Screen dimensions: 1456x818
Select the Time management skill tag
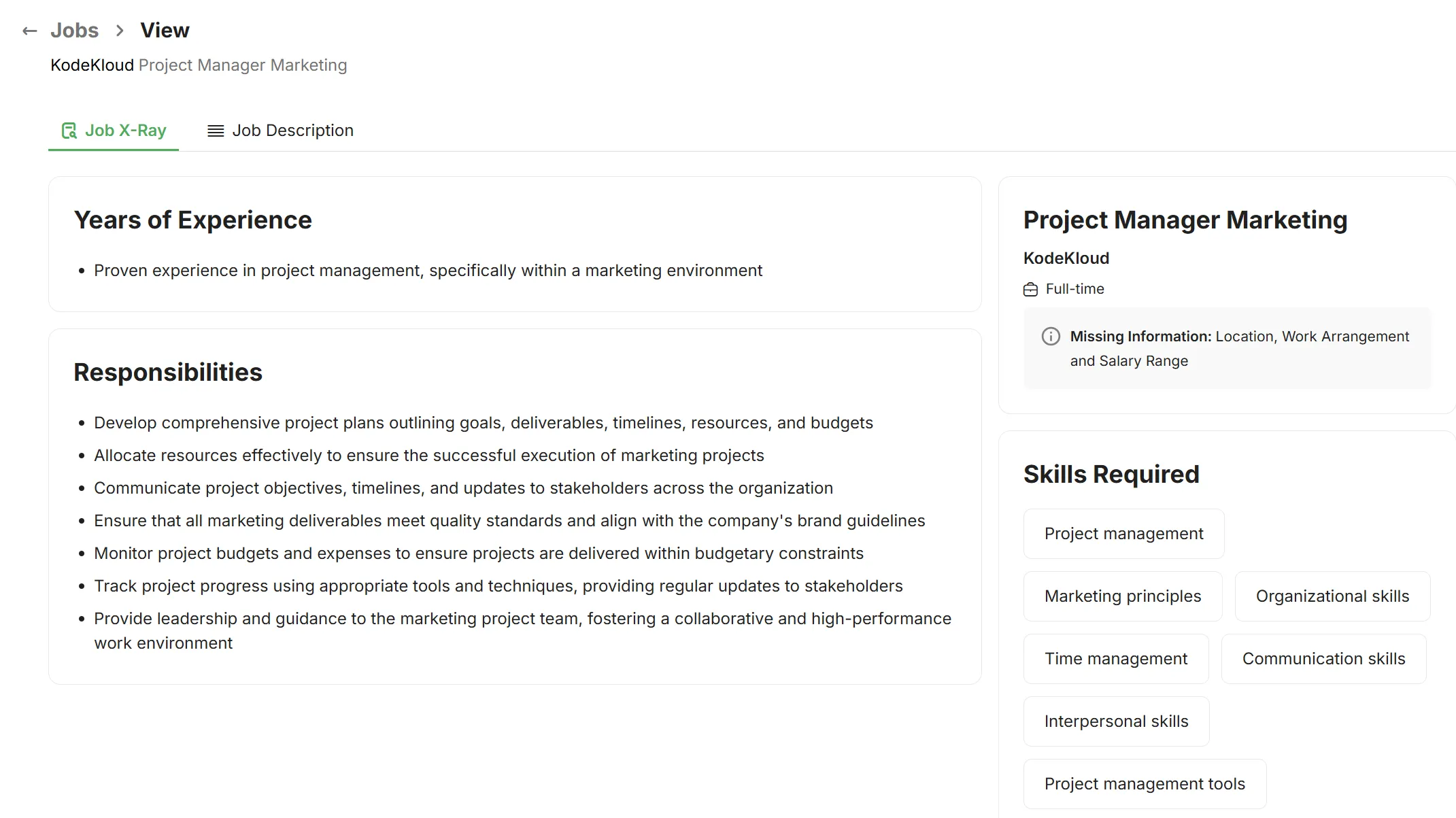coord(1115,658)
